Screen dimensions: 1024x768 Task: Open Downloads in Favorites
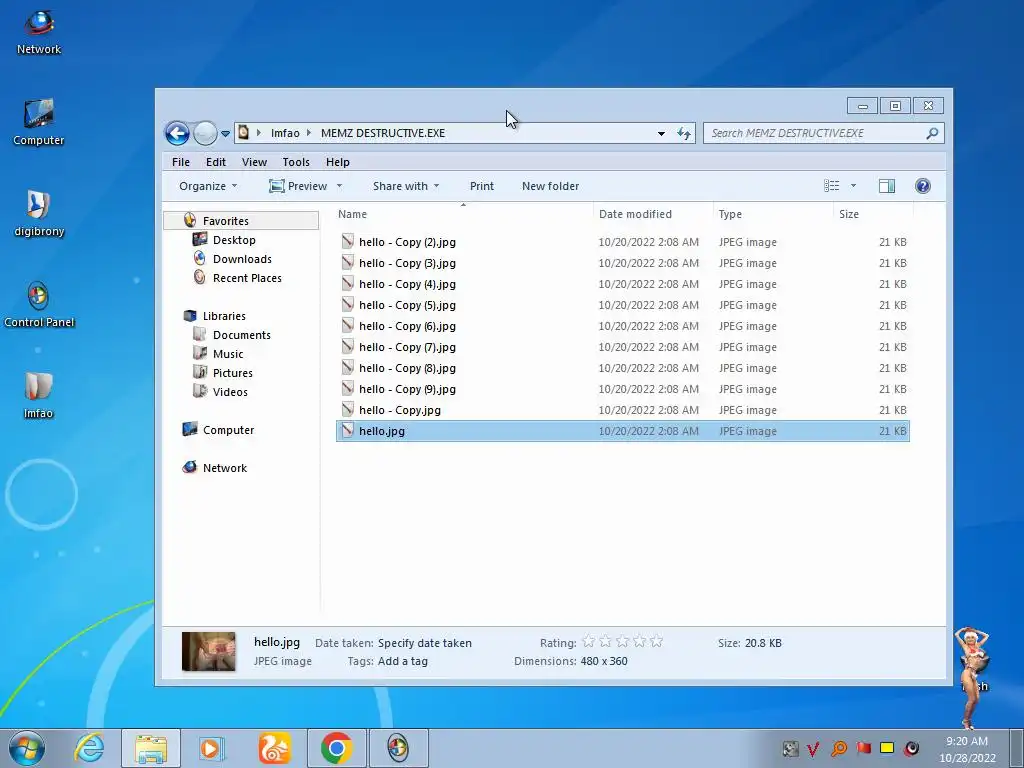(x=242, y=259)
